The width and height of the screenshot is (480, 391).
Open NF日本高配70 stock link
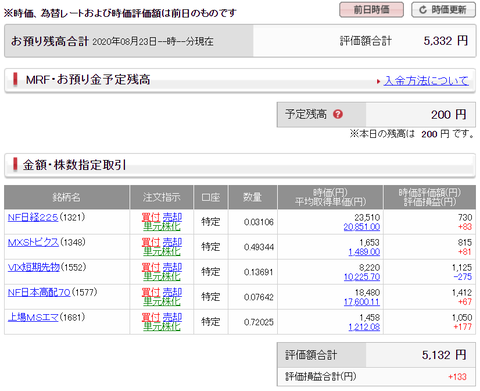(x=39, y=292)
